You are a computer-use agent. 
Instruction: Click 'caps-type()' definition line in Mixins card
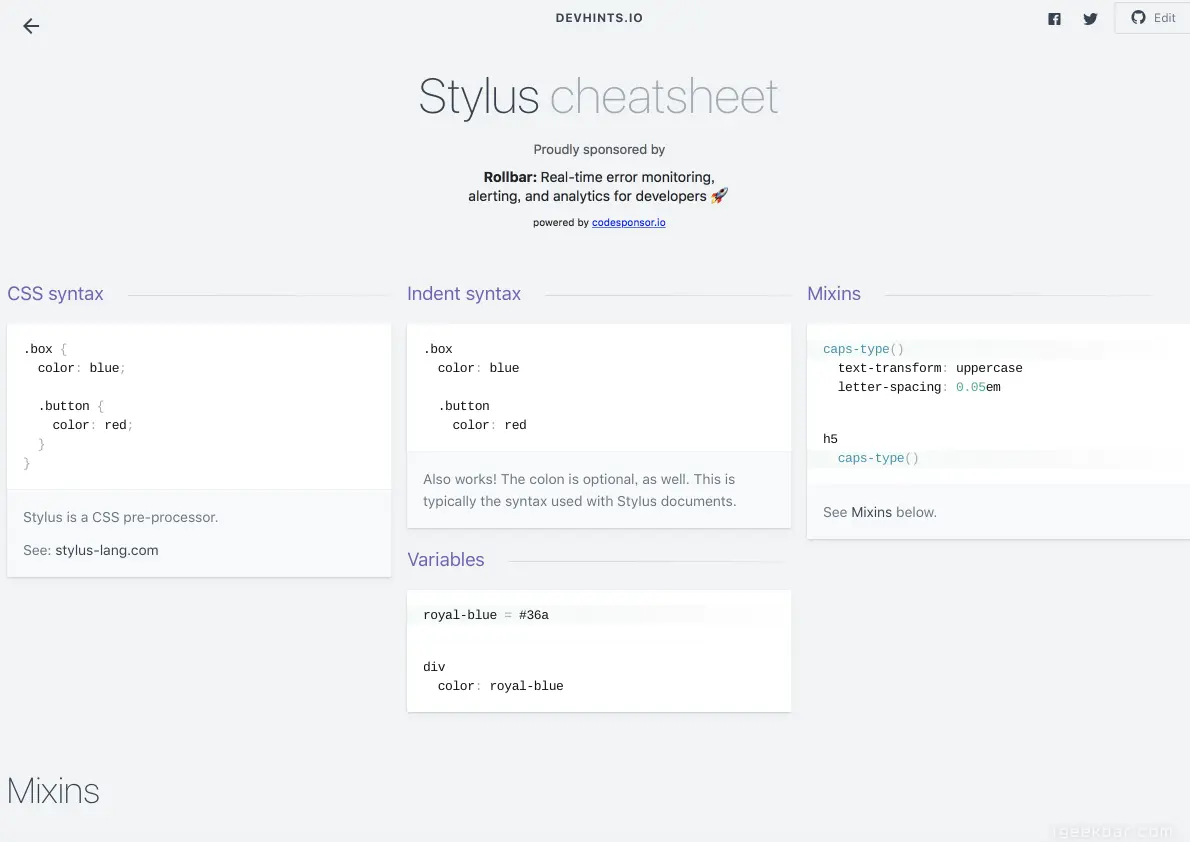(x=863, y=349)
